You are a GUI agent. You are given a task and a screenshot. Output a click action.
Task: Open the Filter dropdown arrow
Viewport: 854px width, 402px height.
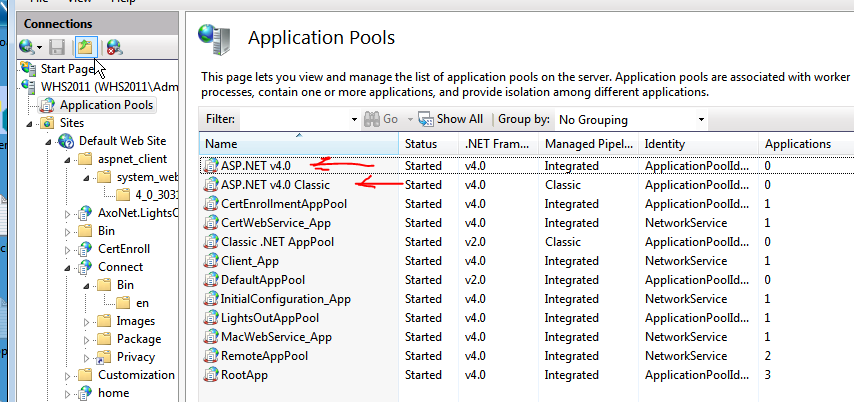(x=353, y=119)
